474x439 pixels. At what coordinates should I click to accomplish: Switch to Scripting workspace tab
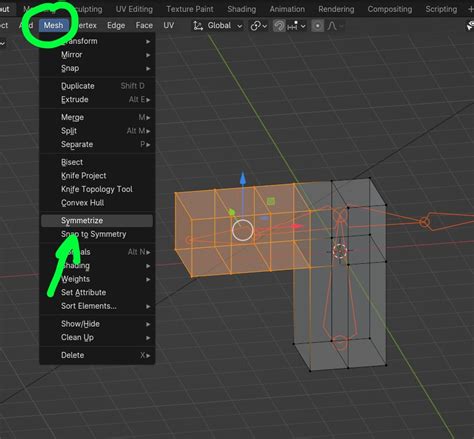(441, 9)
